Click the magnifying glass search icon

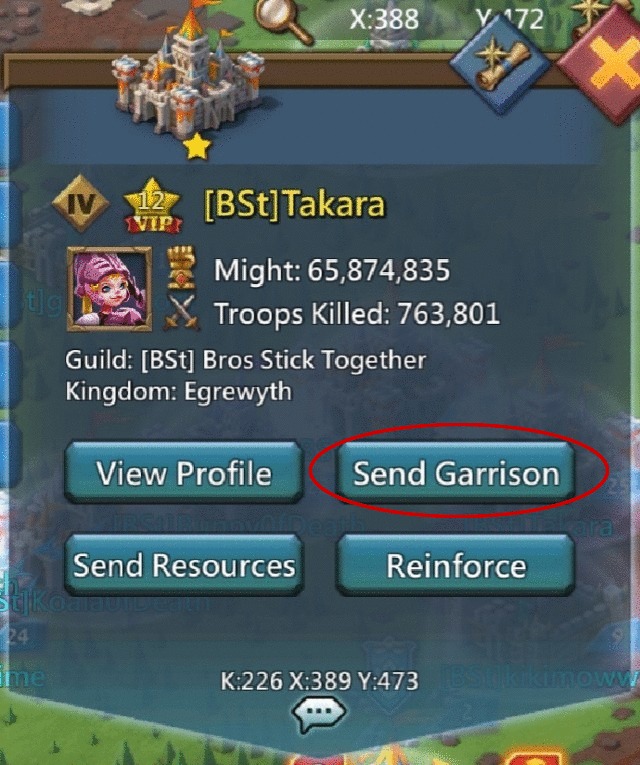tap(283, 20)
